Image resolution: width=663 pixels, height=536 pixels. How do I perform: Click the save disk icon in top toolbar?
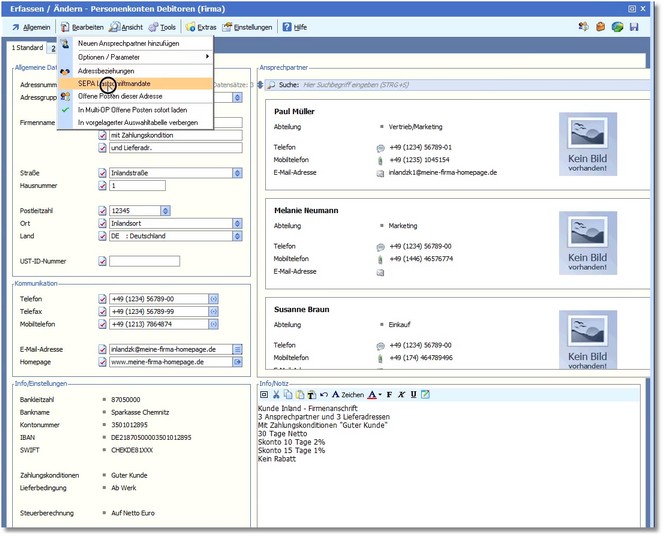(634, 27)
